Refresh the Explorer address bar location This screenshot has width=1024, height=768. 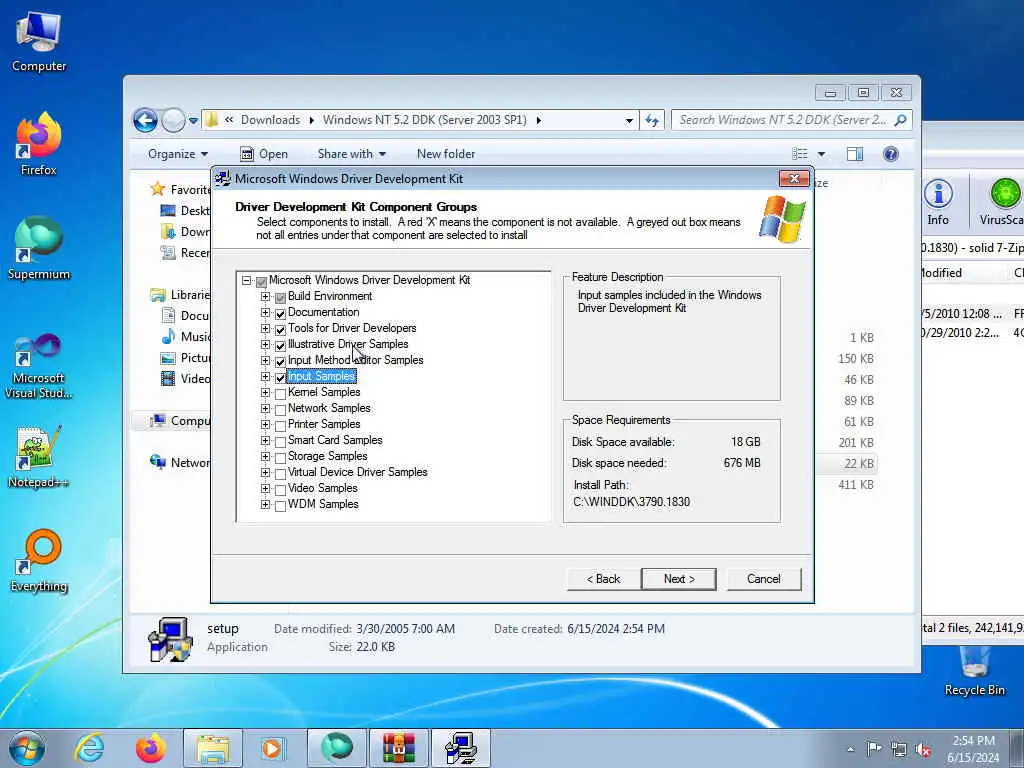tap(652, 120)
